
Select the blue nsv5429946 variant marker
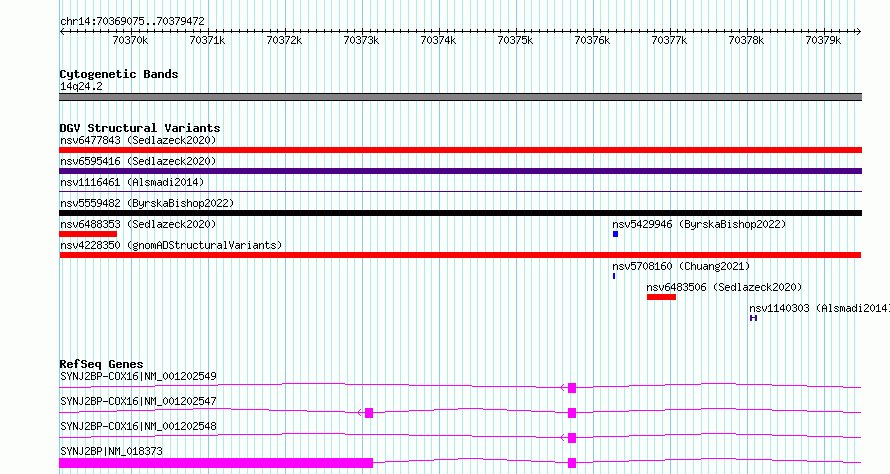(x=615, y=234)
